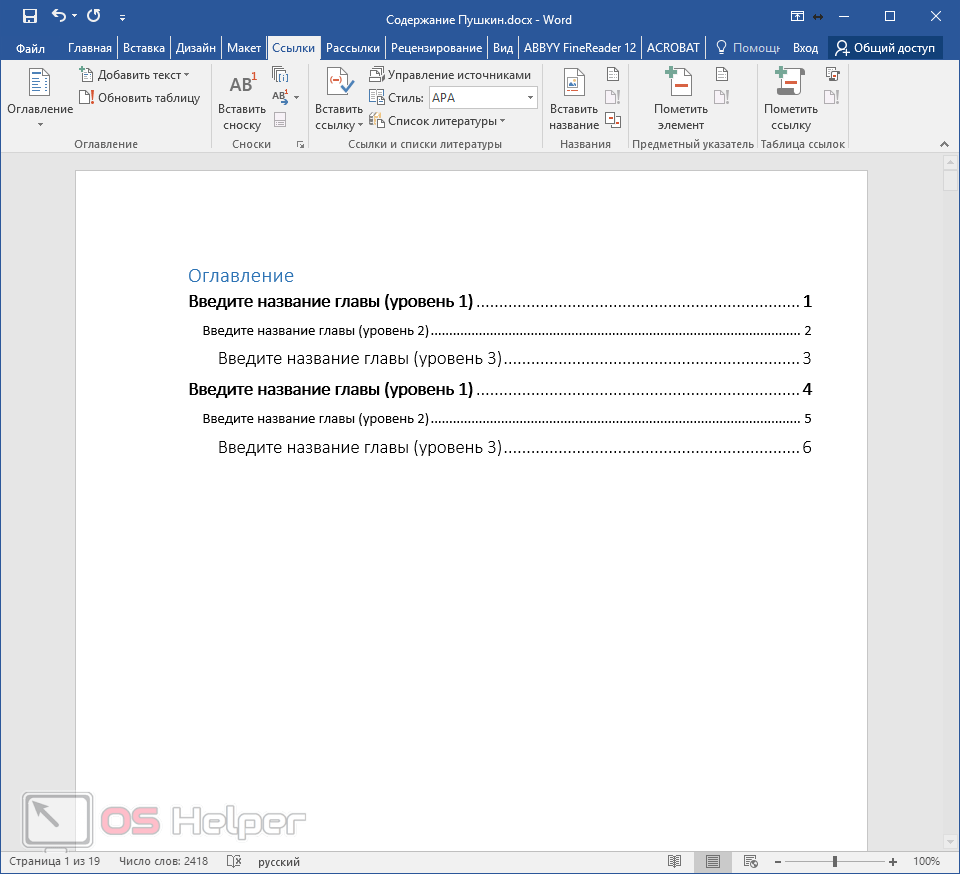This screenshot has width=960, height=874.
Task: Switch to Read Mode view in status bar
Action: click(675, 861)
